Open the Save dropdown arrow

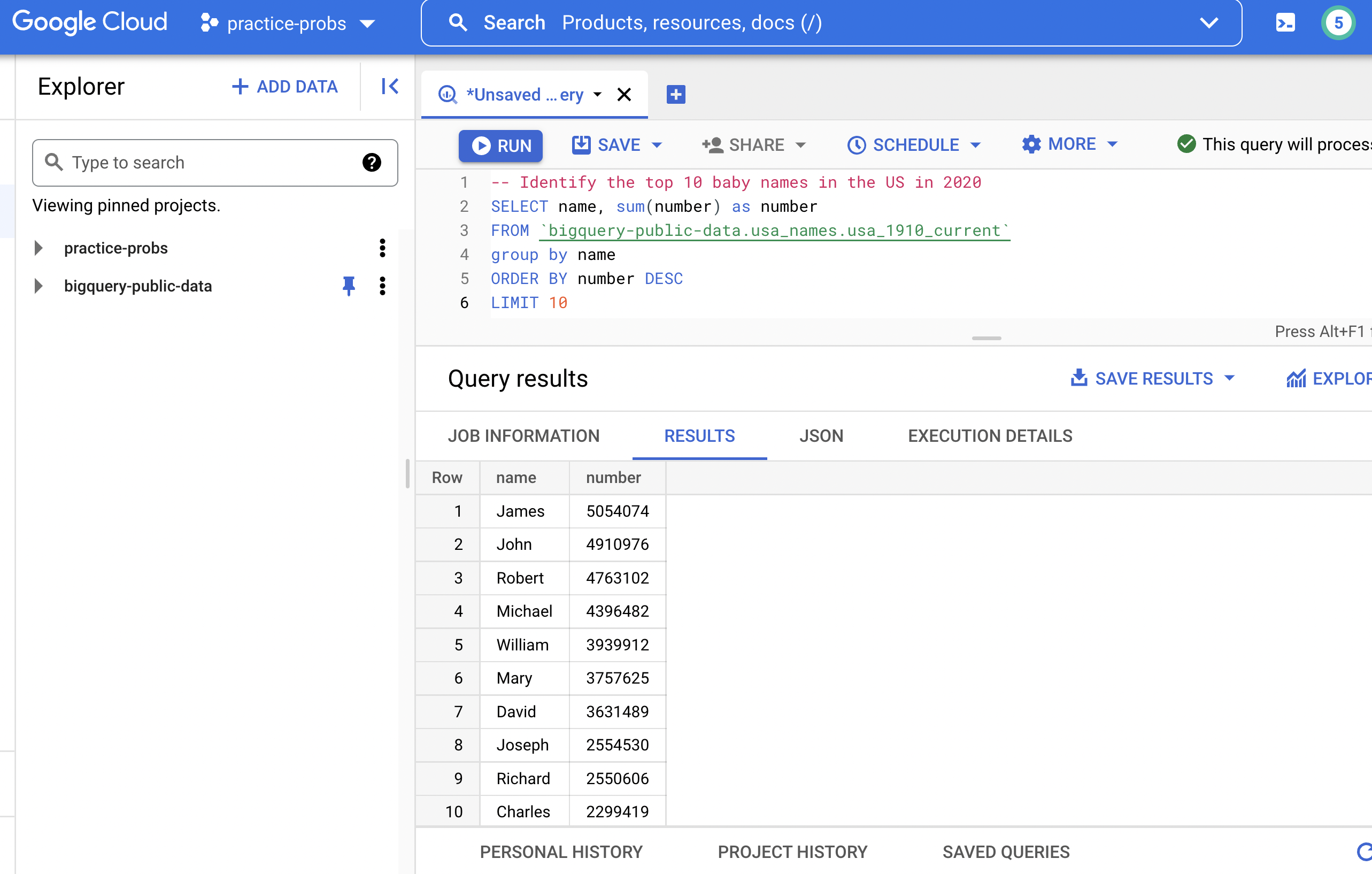coord(657,145)
